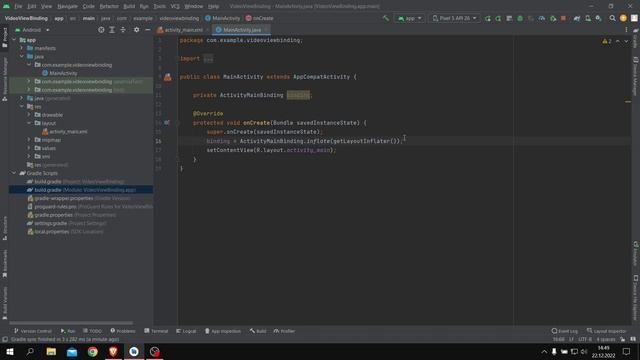640x360 pixels.
Task: Open the app run configuration dropdown
Action: pos(409,18)
